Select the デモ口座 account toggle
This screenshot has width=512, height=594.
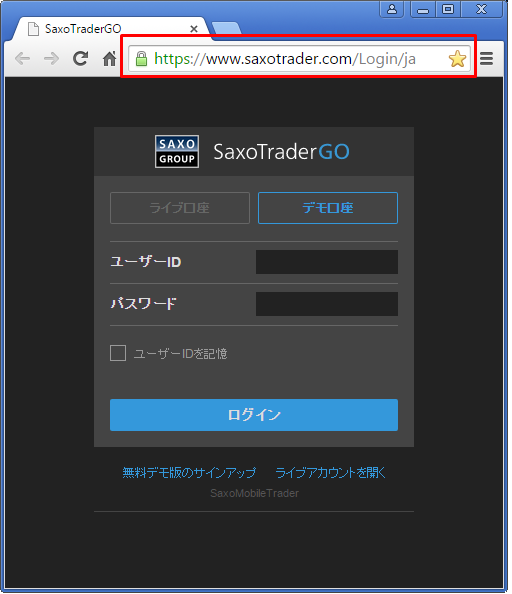click(x=328, y=208)
